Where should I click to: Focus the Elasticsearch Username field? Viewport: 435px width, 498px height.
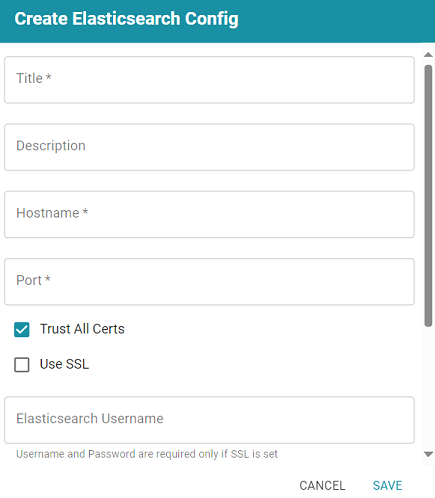[x=209, y=420]
